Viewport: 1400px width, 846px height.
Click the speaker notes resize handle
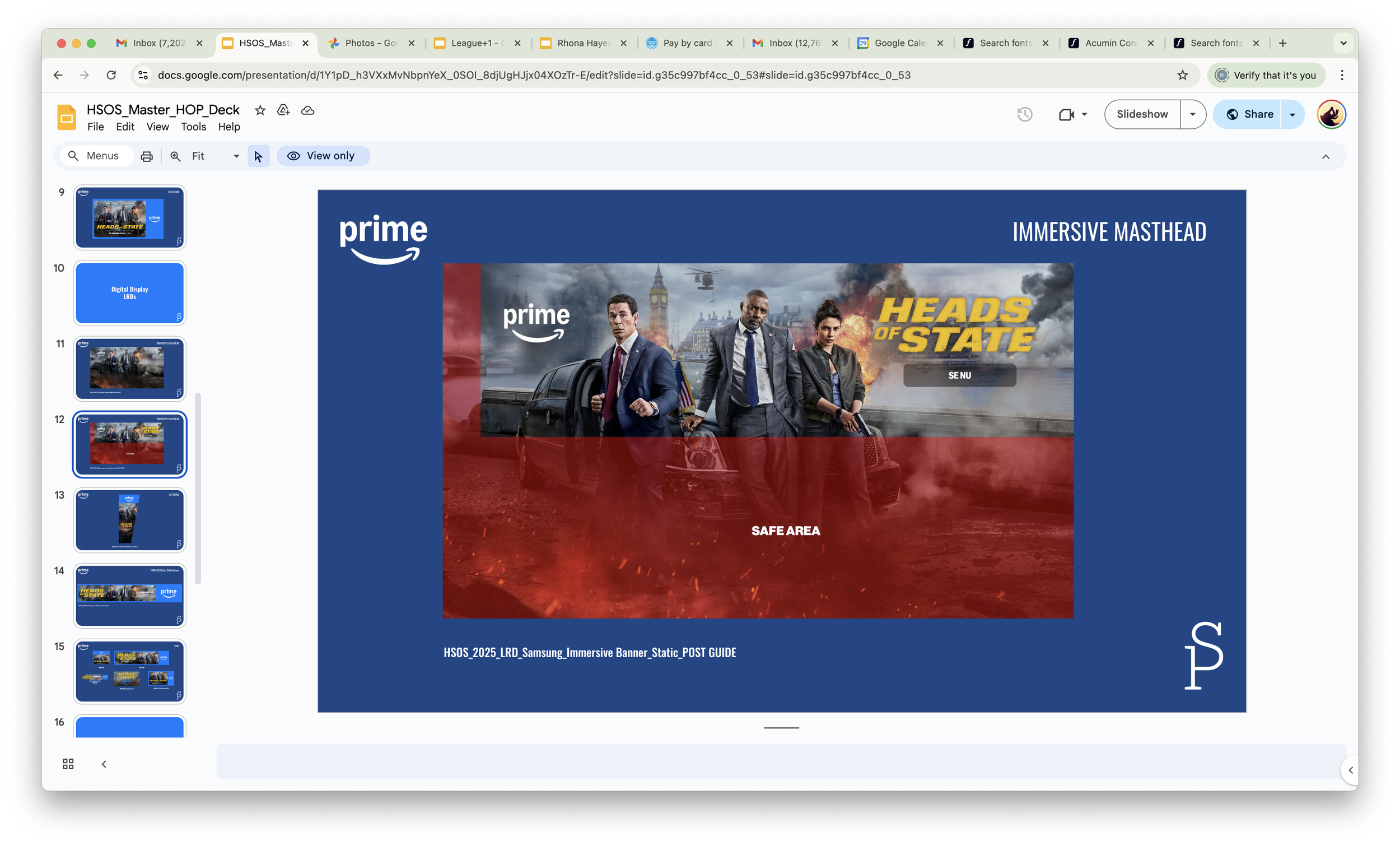(x=781, y=728)
